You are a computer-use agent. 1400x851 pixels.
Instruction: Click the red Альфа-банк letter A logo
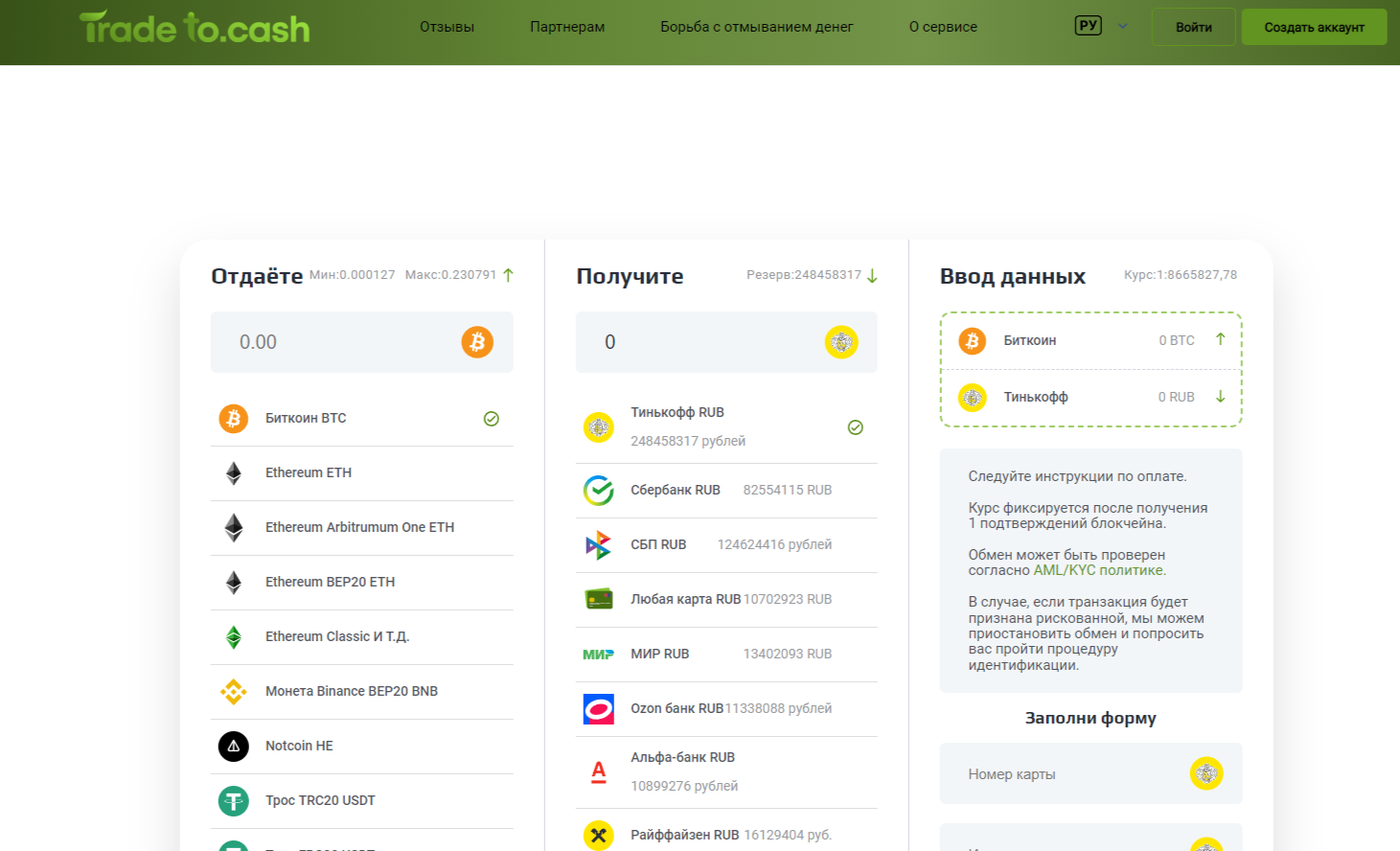[x=599, y=772]
